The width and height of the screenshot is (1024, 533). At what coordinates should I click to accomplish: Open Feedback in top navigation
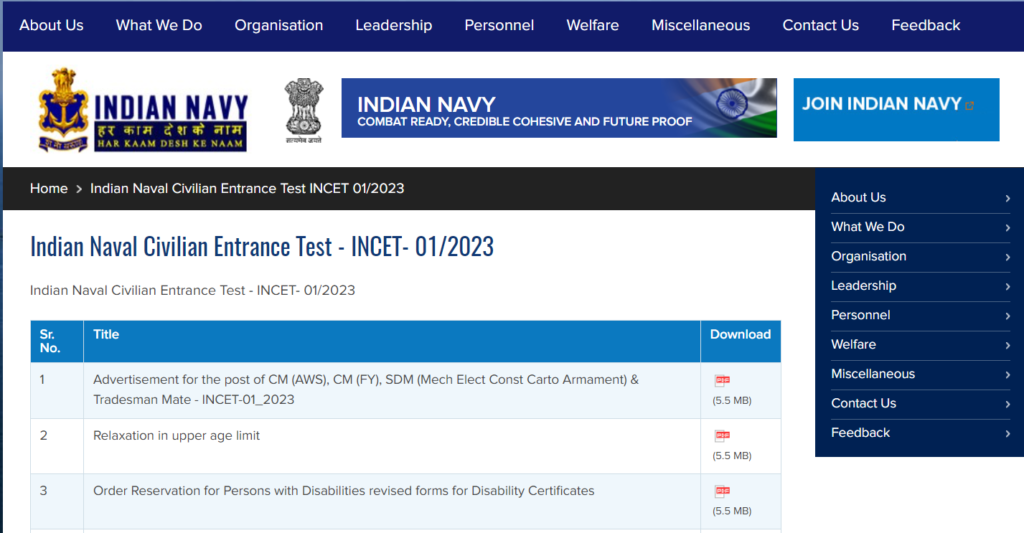point(925,25)
